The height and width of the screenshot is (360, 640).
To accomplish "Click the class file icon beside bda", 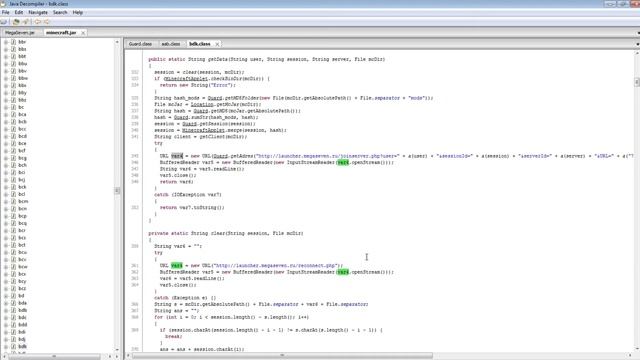I will [13, 303].
